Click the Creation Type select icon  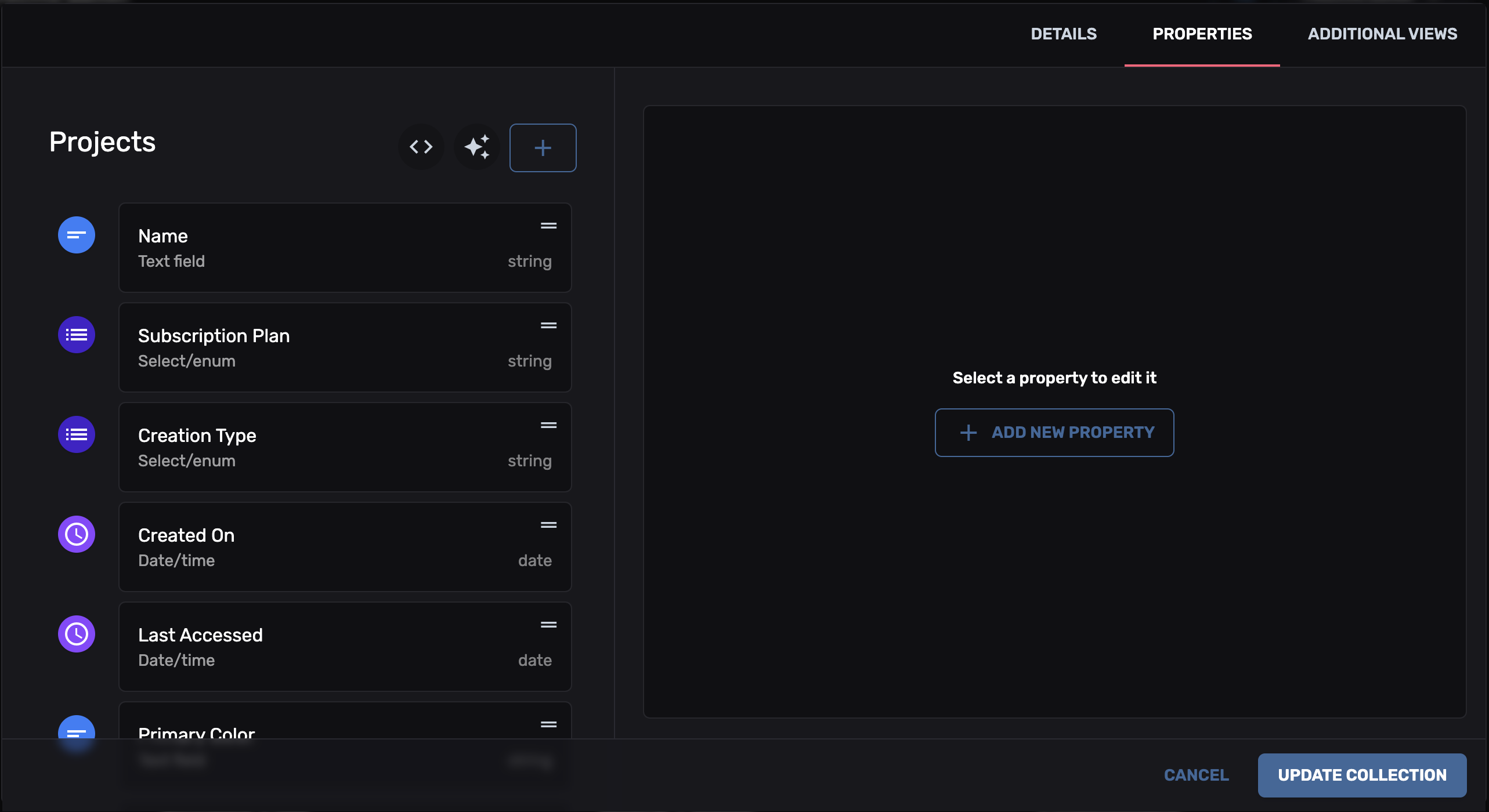pos(76,434)
